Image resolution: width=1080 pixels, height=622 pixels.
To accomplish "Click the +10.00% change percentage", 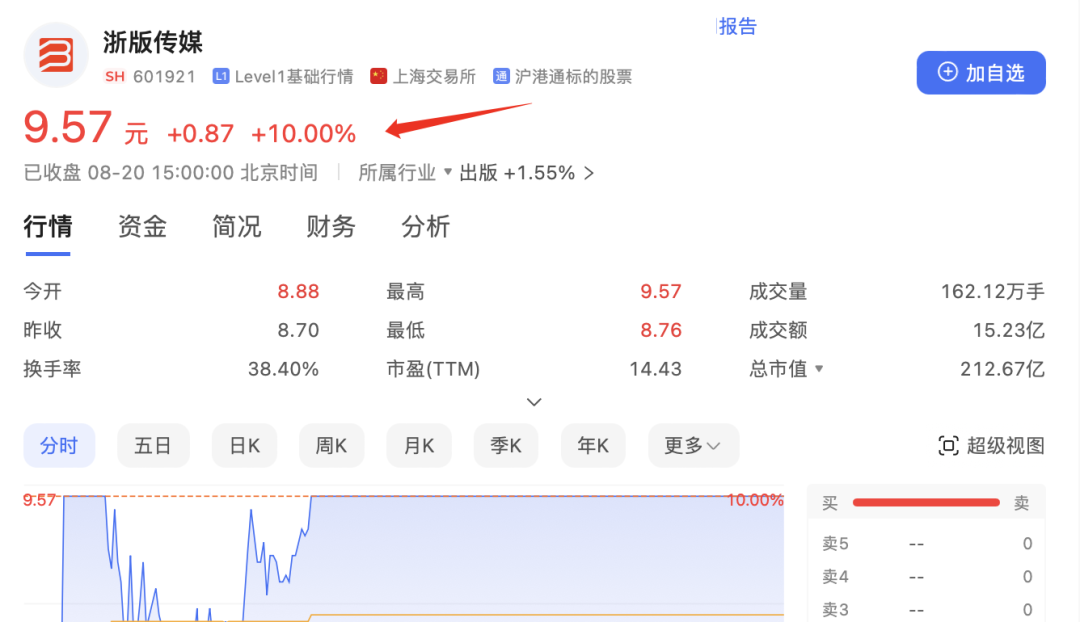I will 303,134.
